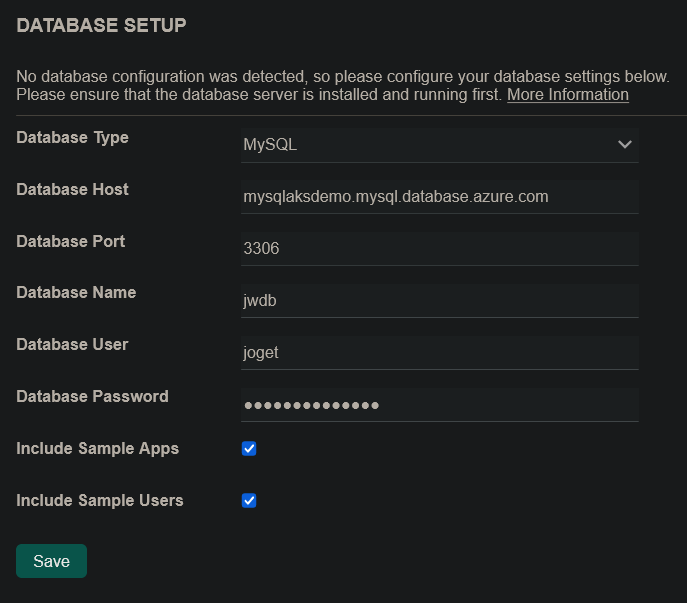Click the Database User field with joget

(439, 352)
